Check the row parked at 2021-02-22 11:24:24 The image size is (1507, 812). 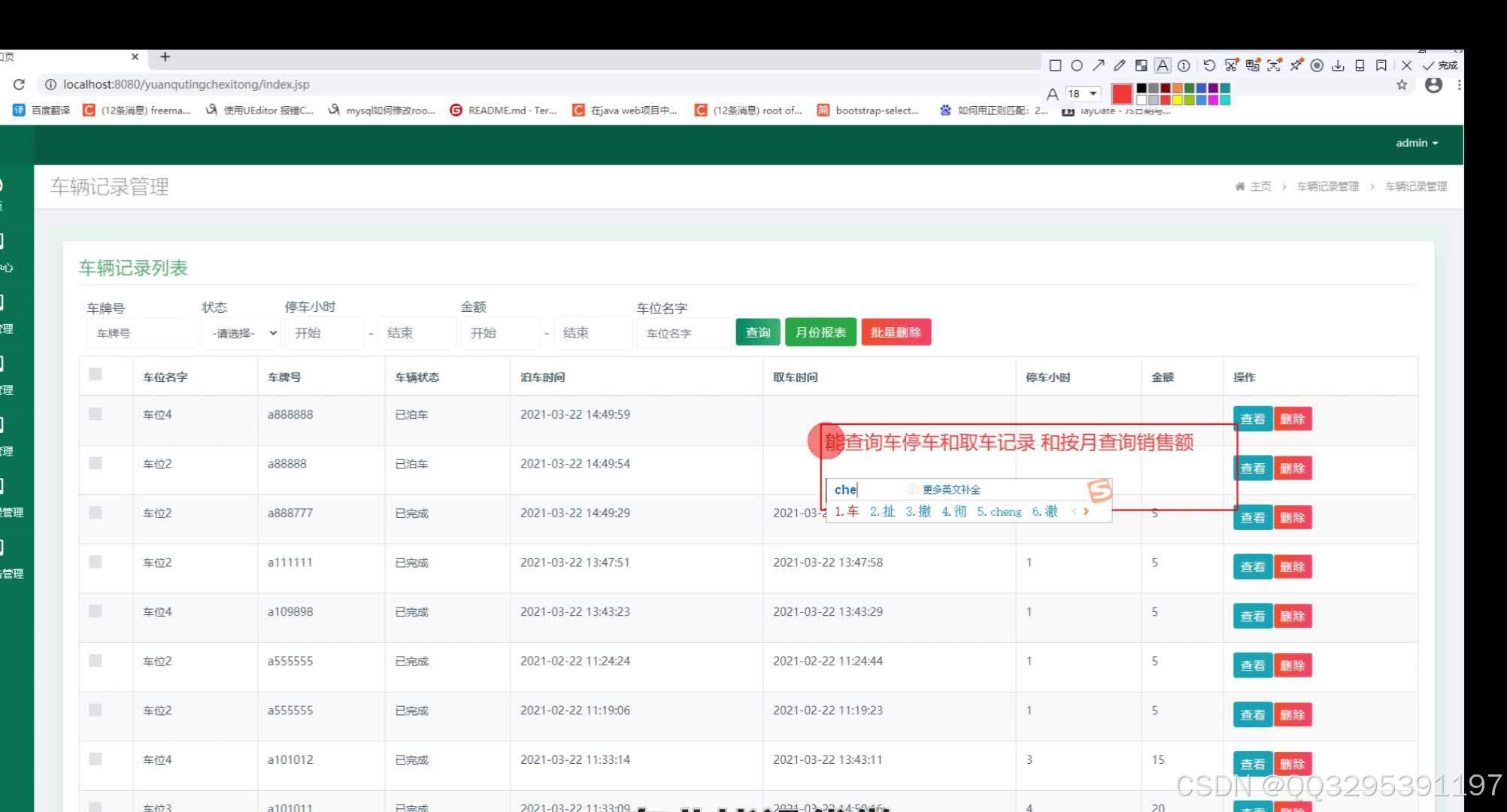pos(96,660)
